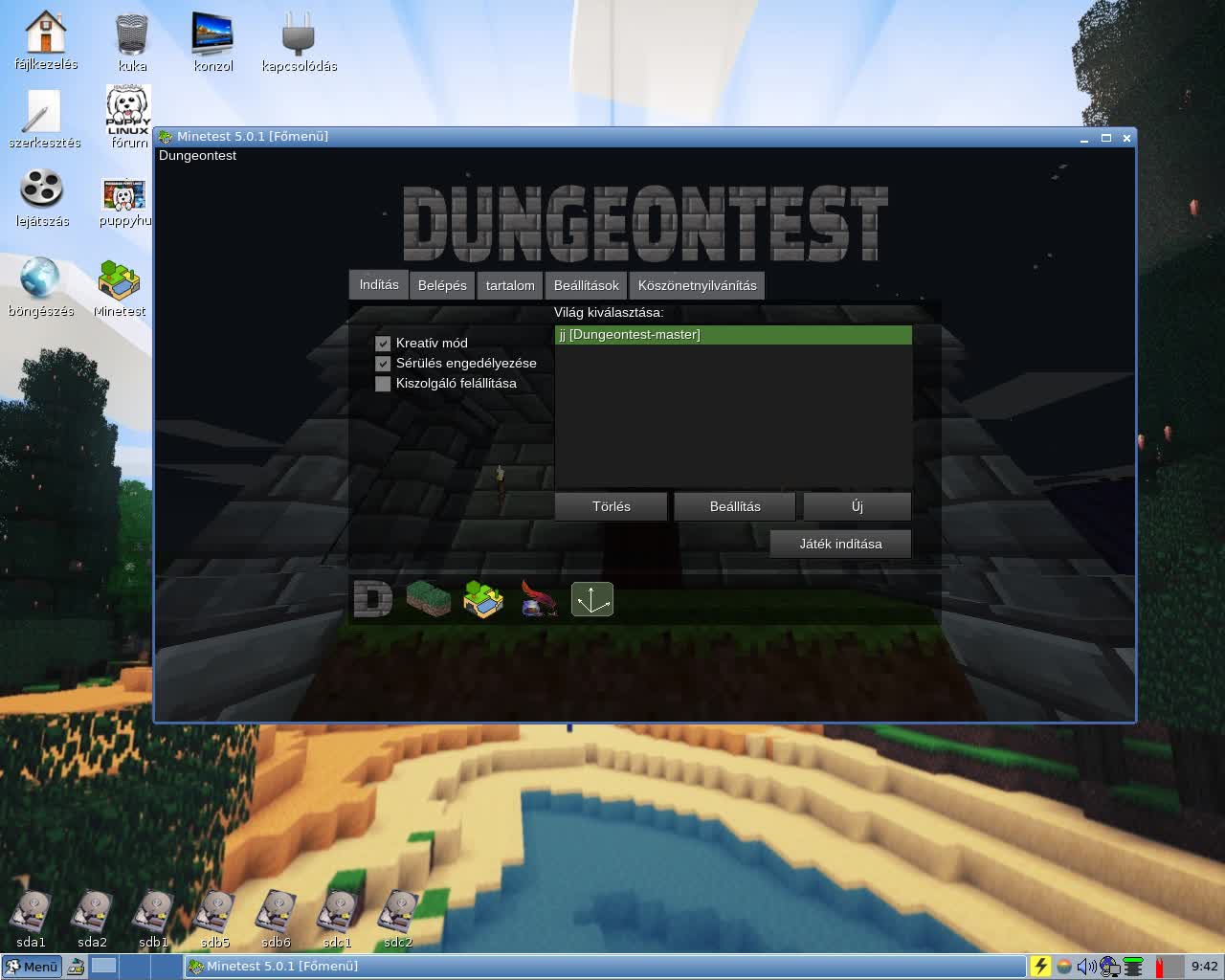Screen dimensions: 1225x980
Task: Click the Játék indítása button
Action: point(840,544)
